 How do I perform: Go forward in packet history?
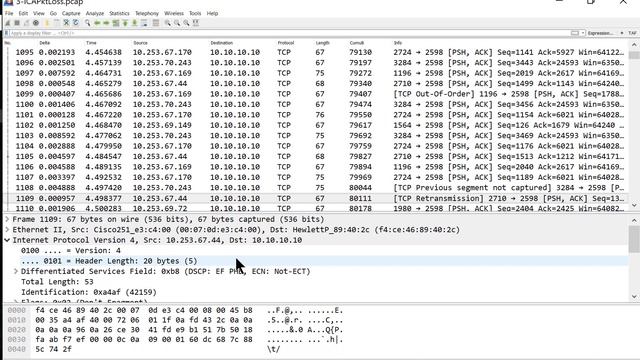tap(107, 23)
